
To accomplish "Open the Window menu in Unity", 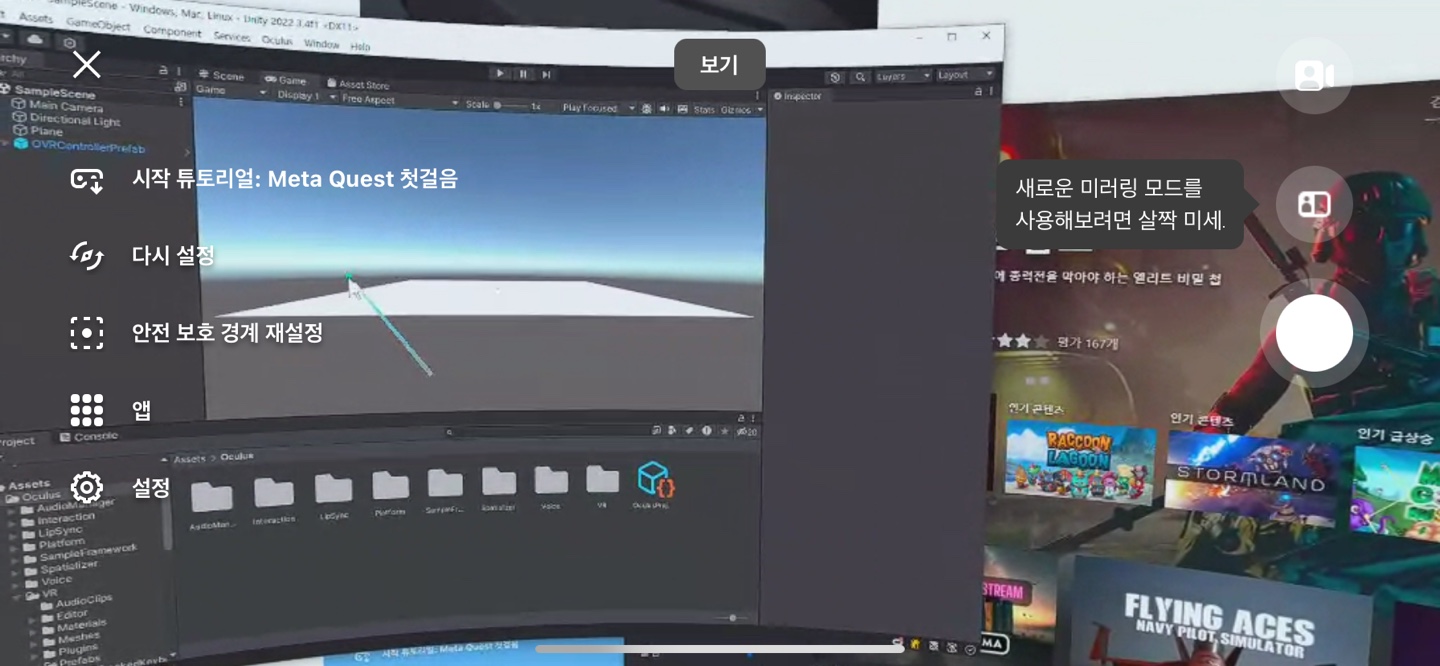I will [321, 44].
